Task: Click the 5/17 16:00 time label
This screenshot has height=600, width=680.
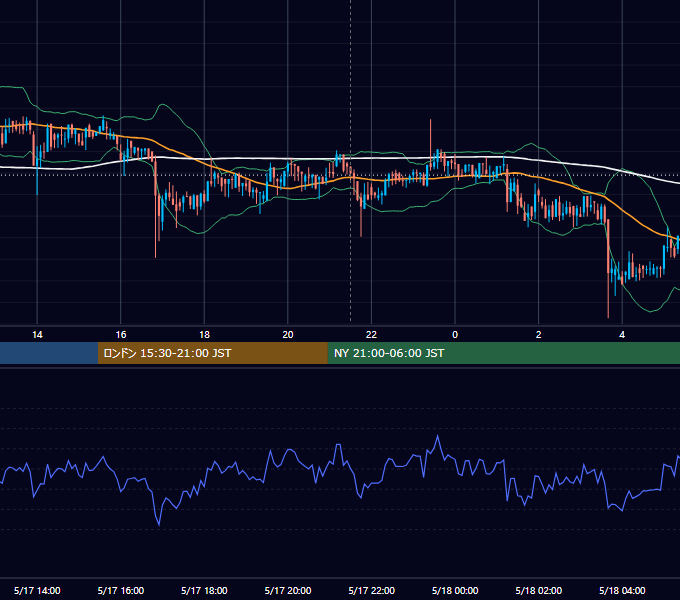Action: coord(121,590)
